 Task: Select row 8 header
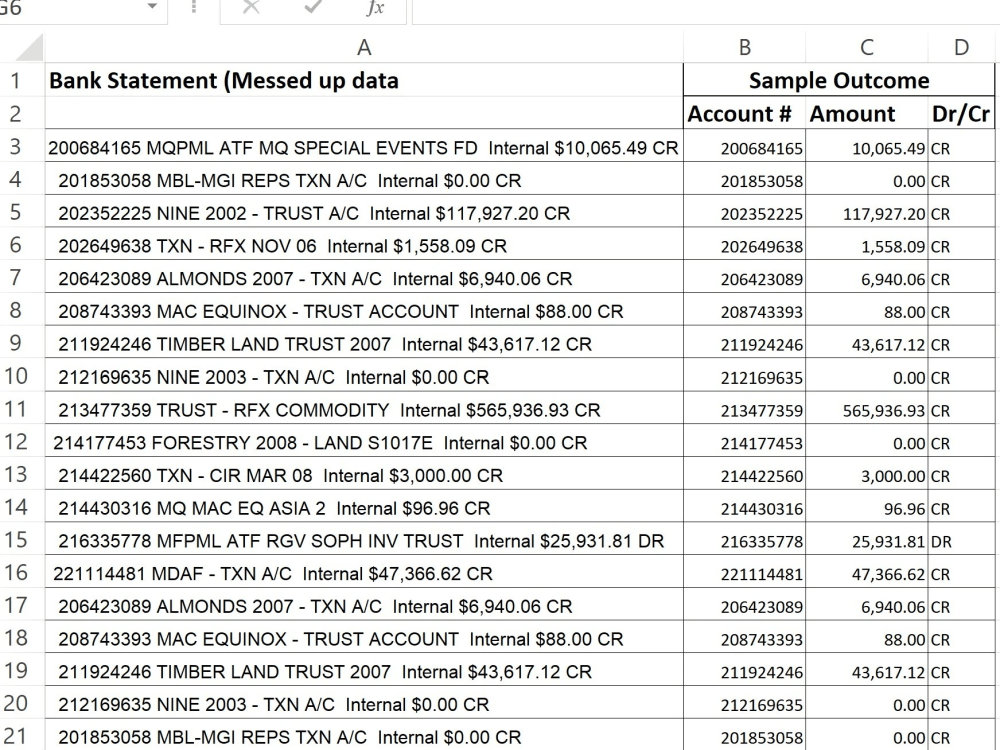tap(16, 310)
